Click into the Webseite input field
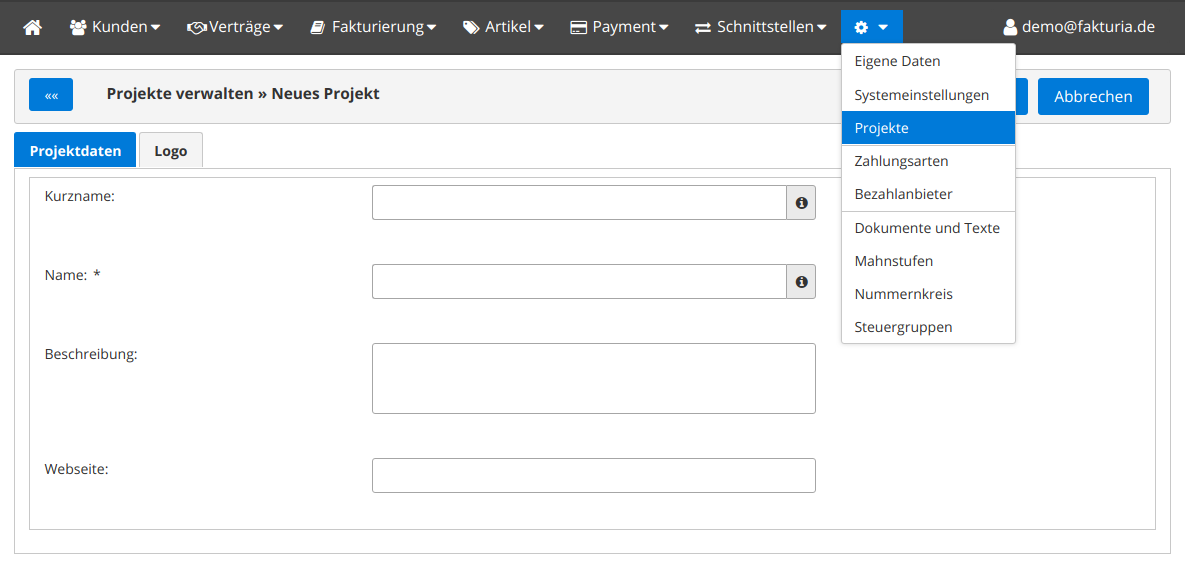The width and height of the screenshot is (1185, 561). point(593,475)
